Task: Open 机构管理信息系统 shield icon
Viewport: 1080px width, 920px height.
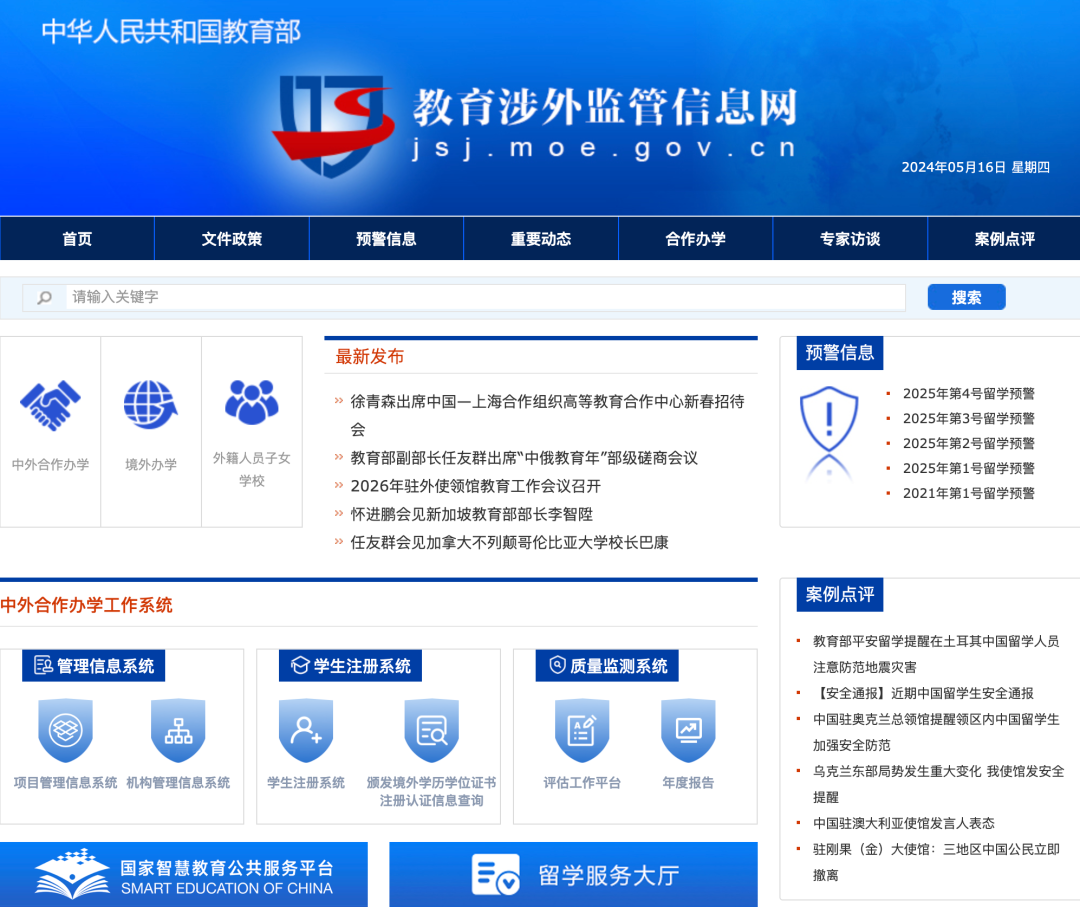Action: point(178,731)
